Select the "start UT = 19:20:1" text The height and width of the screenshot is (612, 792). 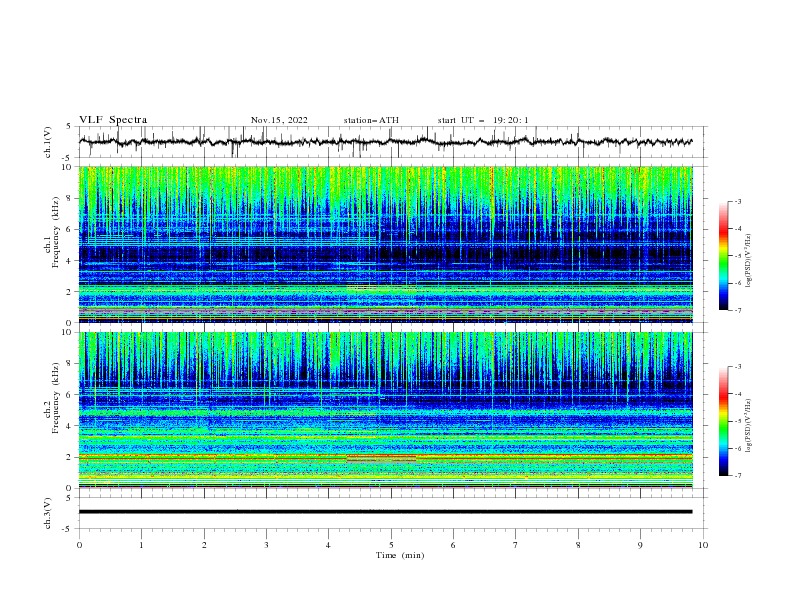483,120
